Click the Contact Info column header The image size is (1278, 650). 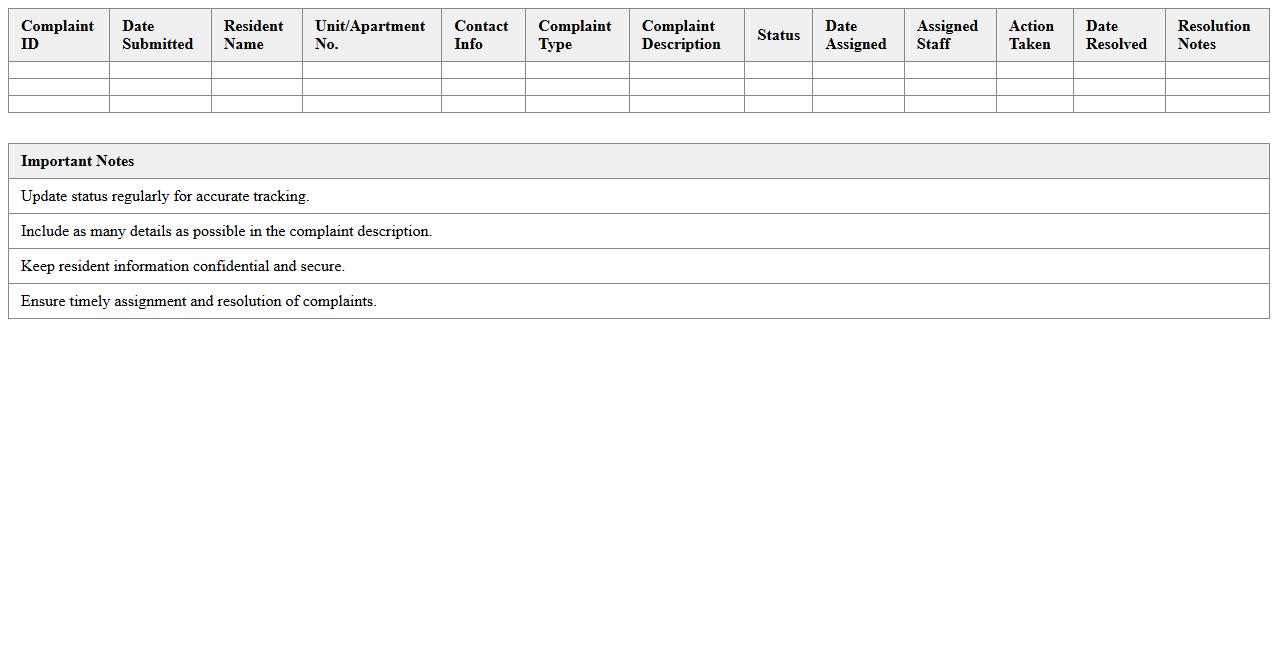482,35
